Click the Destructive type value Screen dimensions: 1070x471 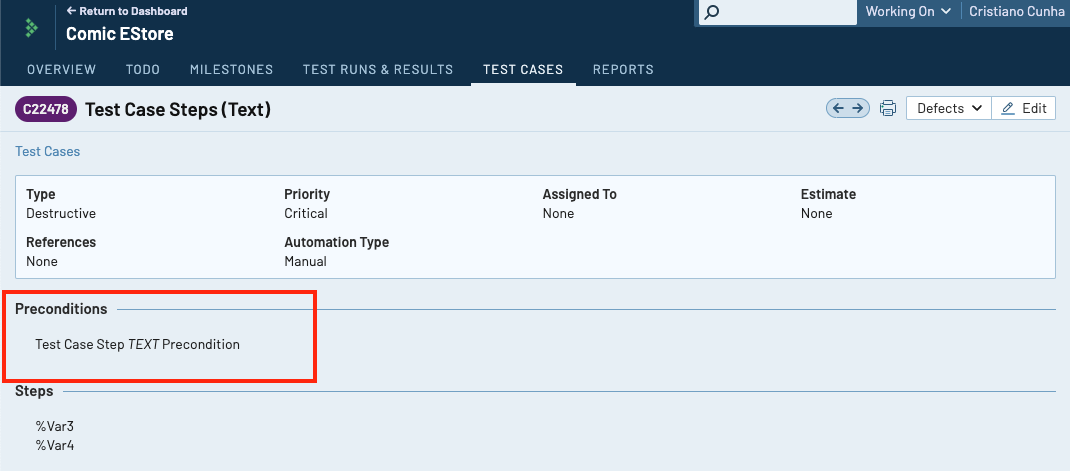click(61, 214)
